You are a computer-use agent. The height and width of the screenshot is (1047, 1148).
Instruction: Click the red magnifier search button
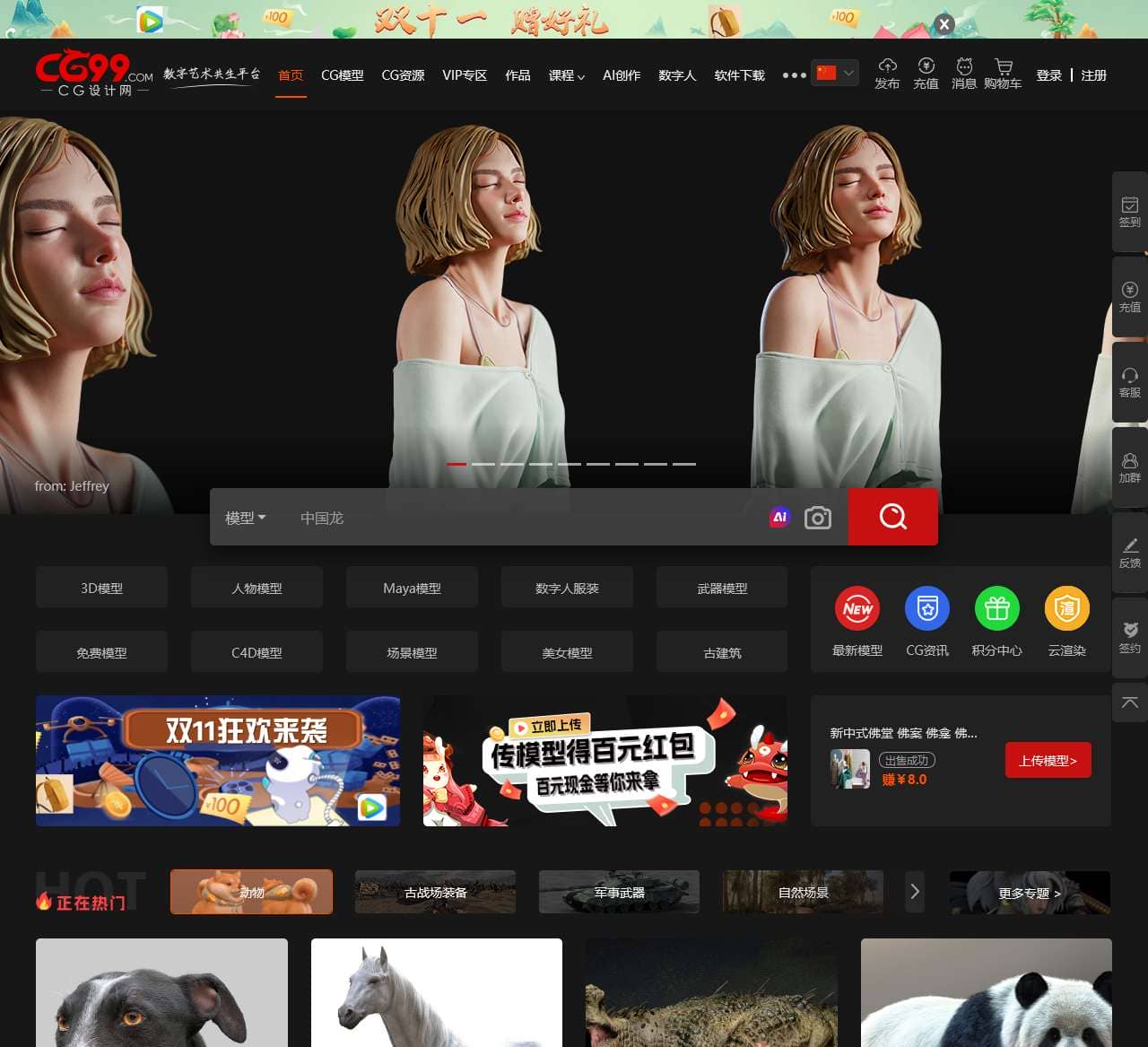893,517
